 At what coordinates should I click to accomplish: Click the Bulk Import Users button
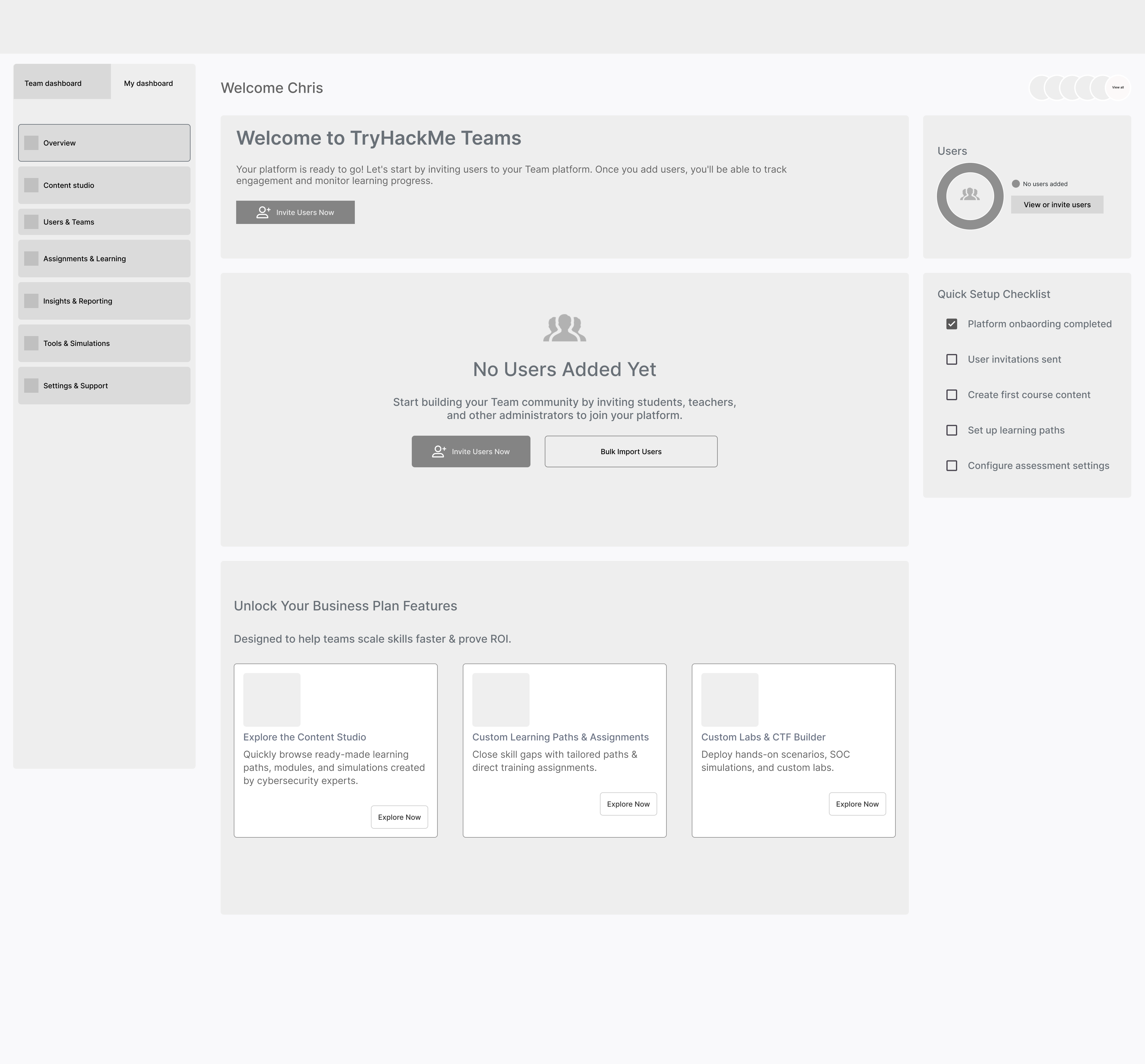[x=631, y=451]
